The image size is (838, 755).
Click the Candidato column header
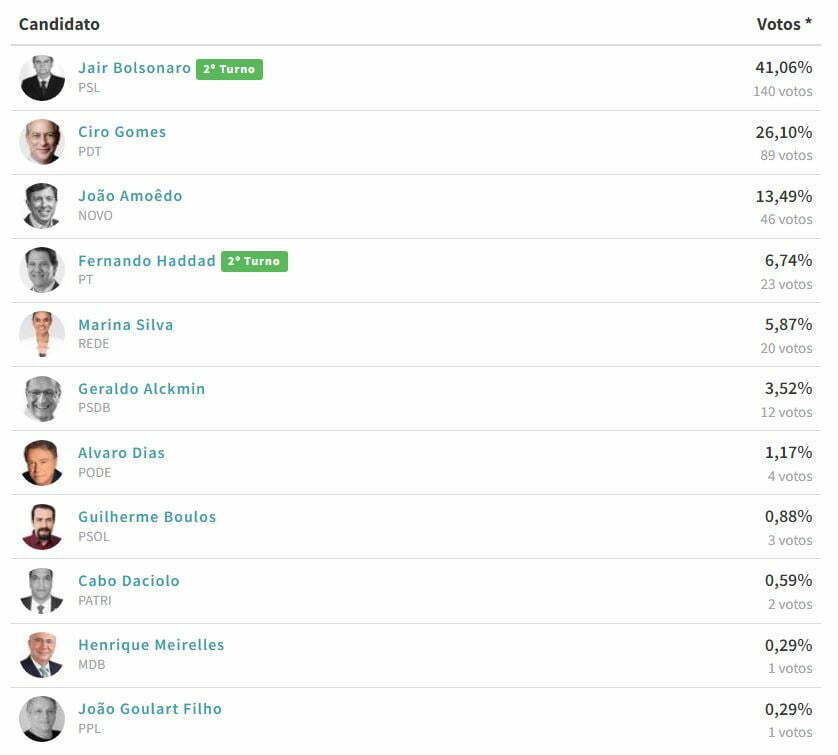pos(59,24)
